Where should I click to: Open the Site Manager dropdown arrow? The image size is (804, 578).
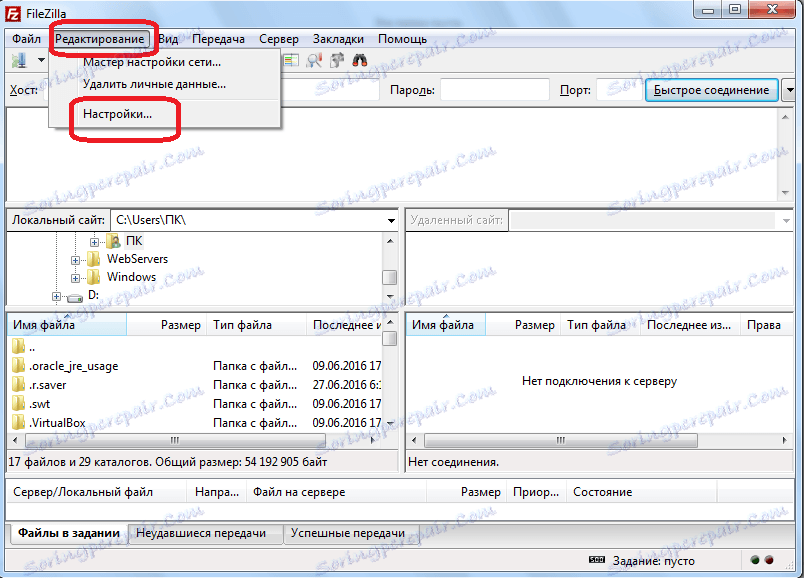coord(41,61)
